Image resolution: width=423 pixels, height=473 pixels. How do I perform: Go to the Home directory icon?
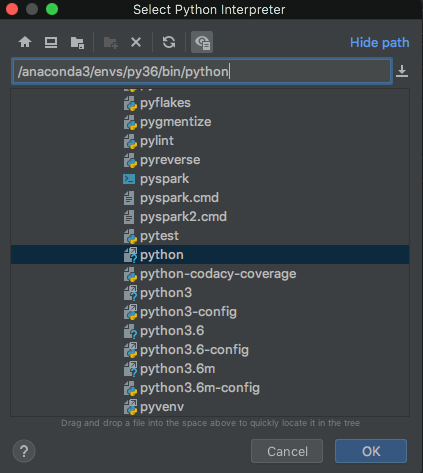click(x=25, y=42)
